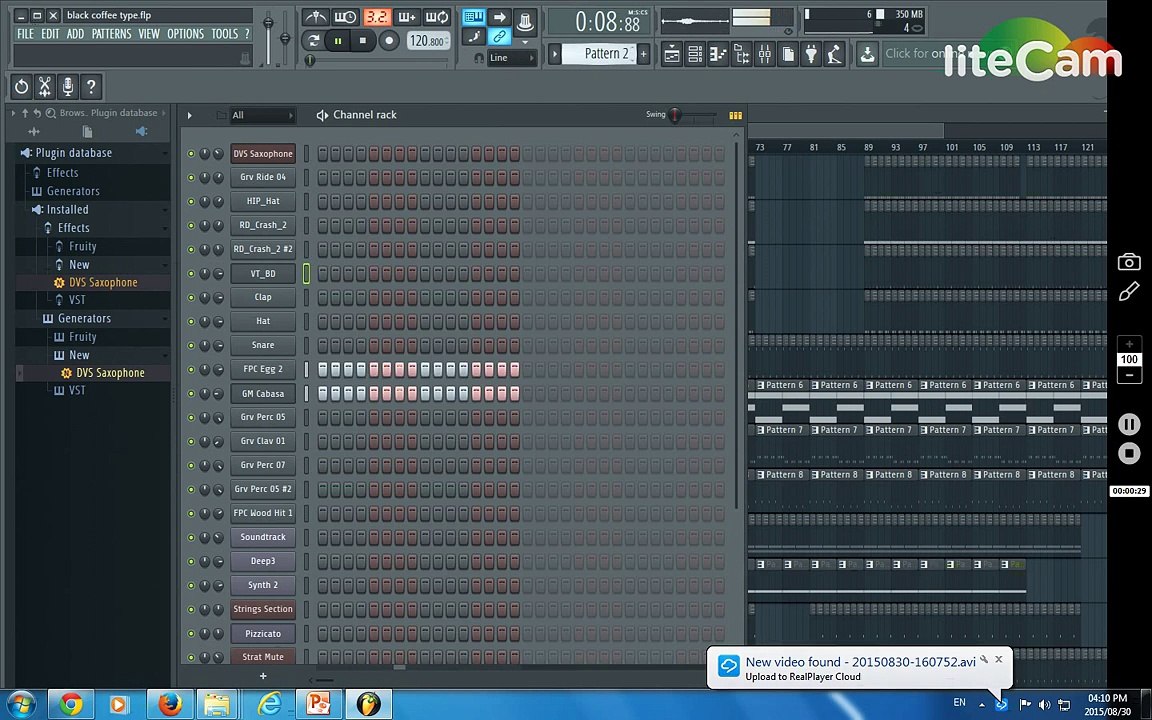Open the tempo tapper icon
The width and height of the screenshot is (1152, 720).
835,54
